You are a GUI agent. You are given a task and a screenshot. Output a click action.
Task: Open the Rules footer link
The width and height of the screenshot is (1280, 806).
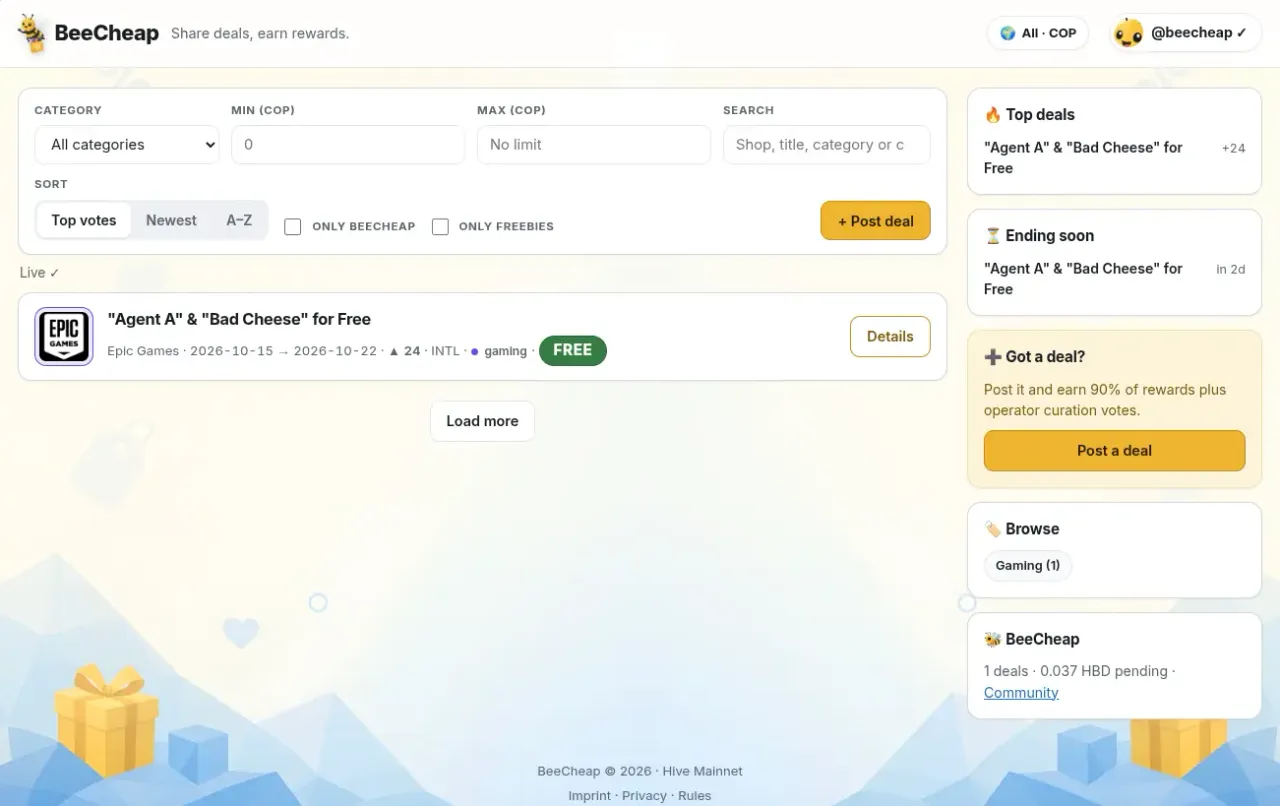coord(695,796)
